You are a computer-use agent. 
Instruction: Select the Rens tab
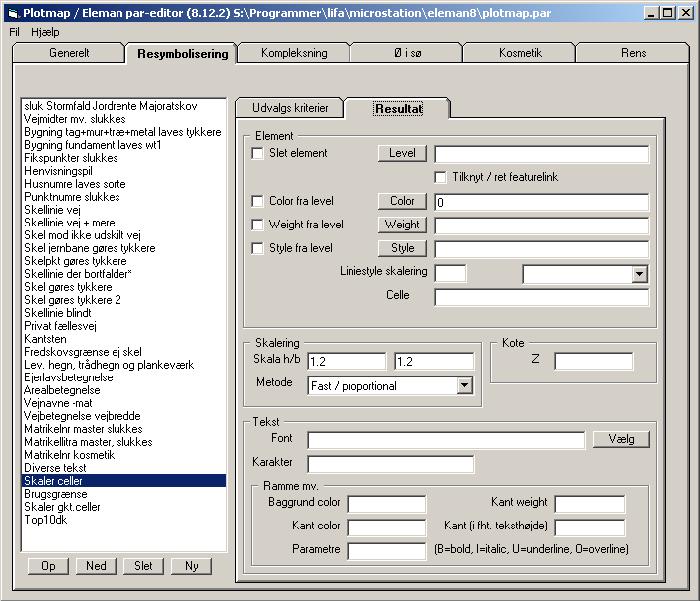click(633, 53)
